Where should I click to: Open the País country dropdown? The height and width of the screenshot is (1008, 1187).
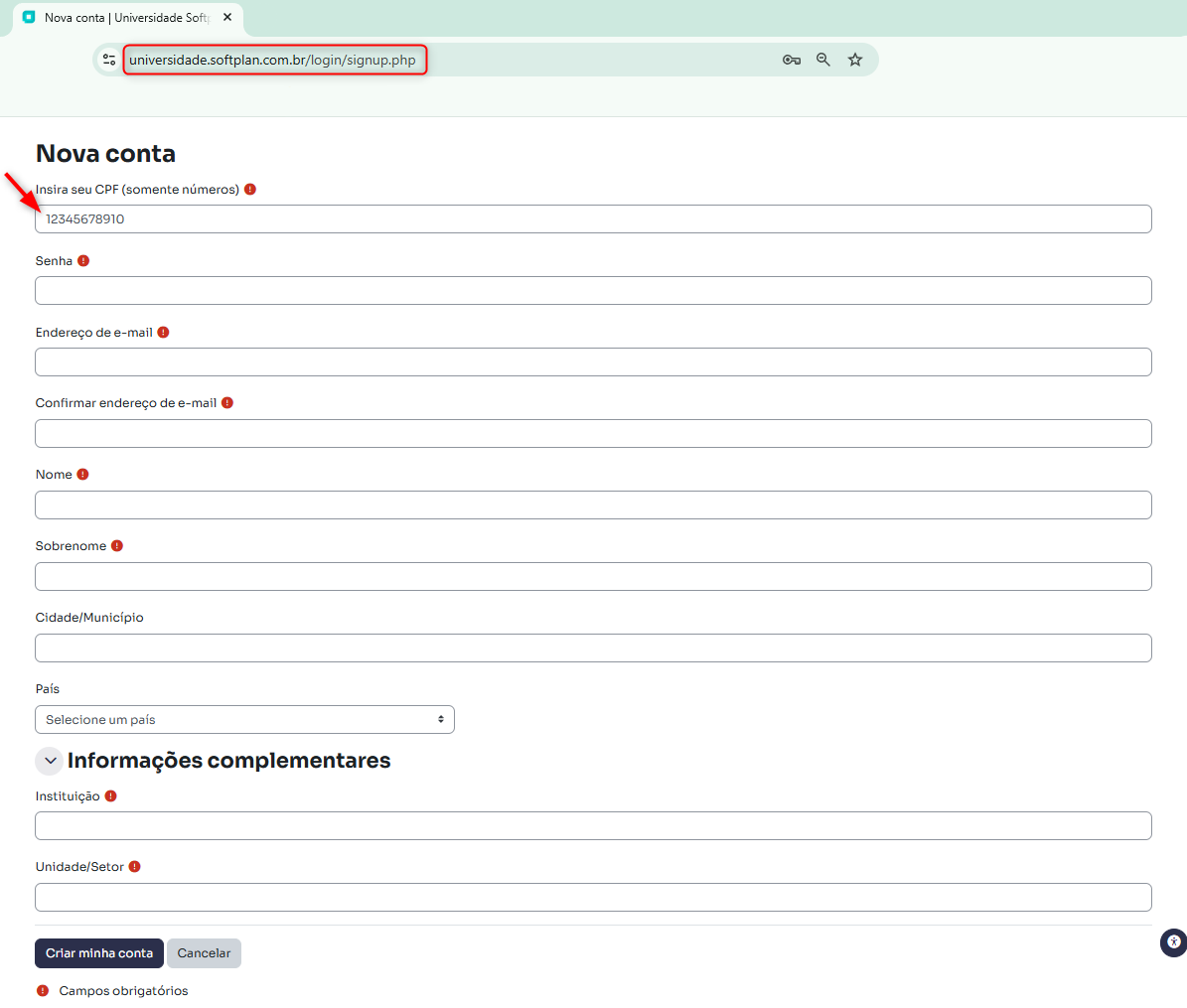[244, 720]
